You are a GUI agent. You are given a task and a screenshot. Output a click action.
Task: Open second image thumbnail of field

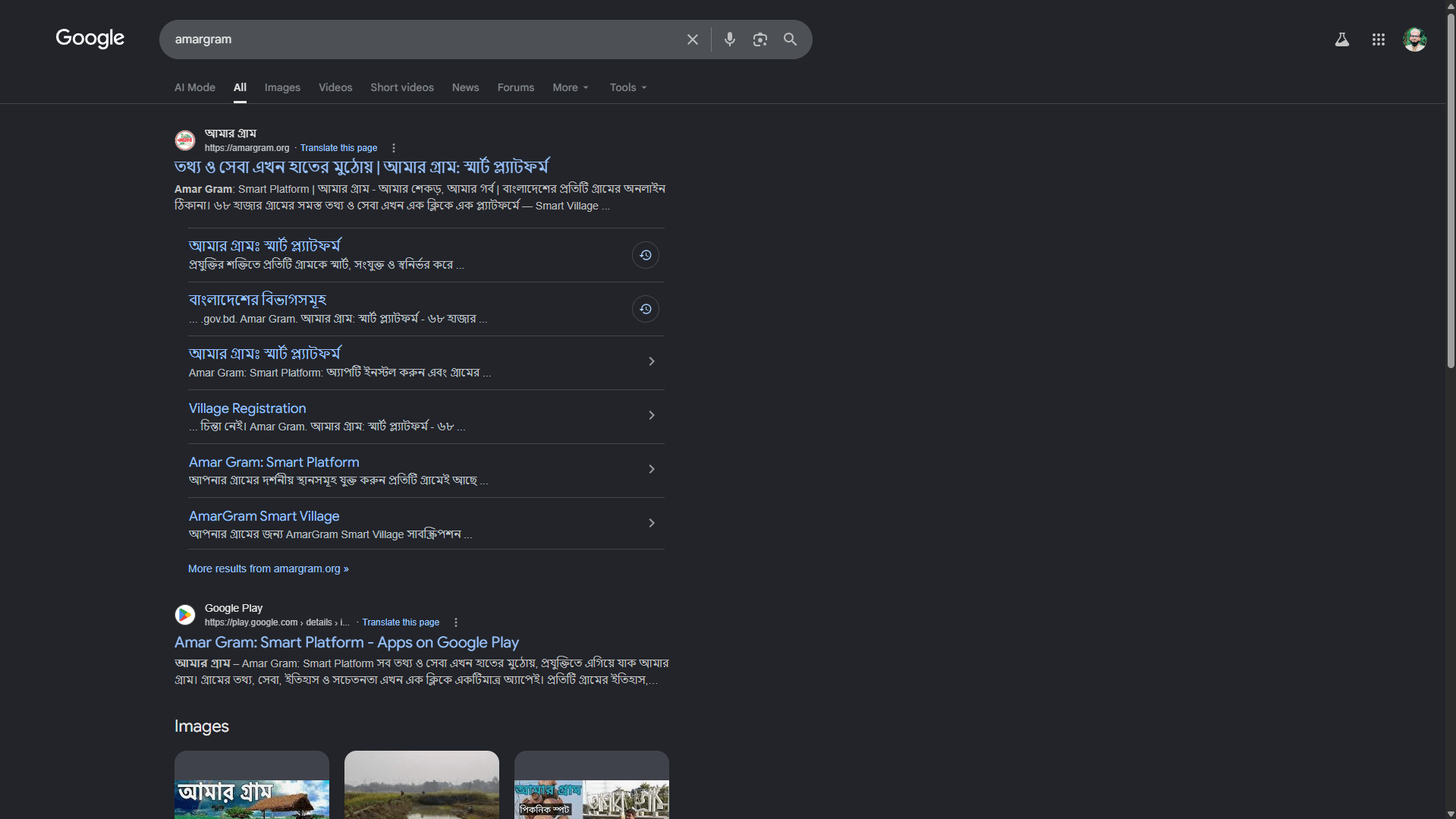tap(422, 785)
